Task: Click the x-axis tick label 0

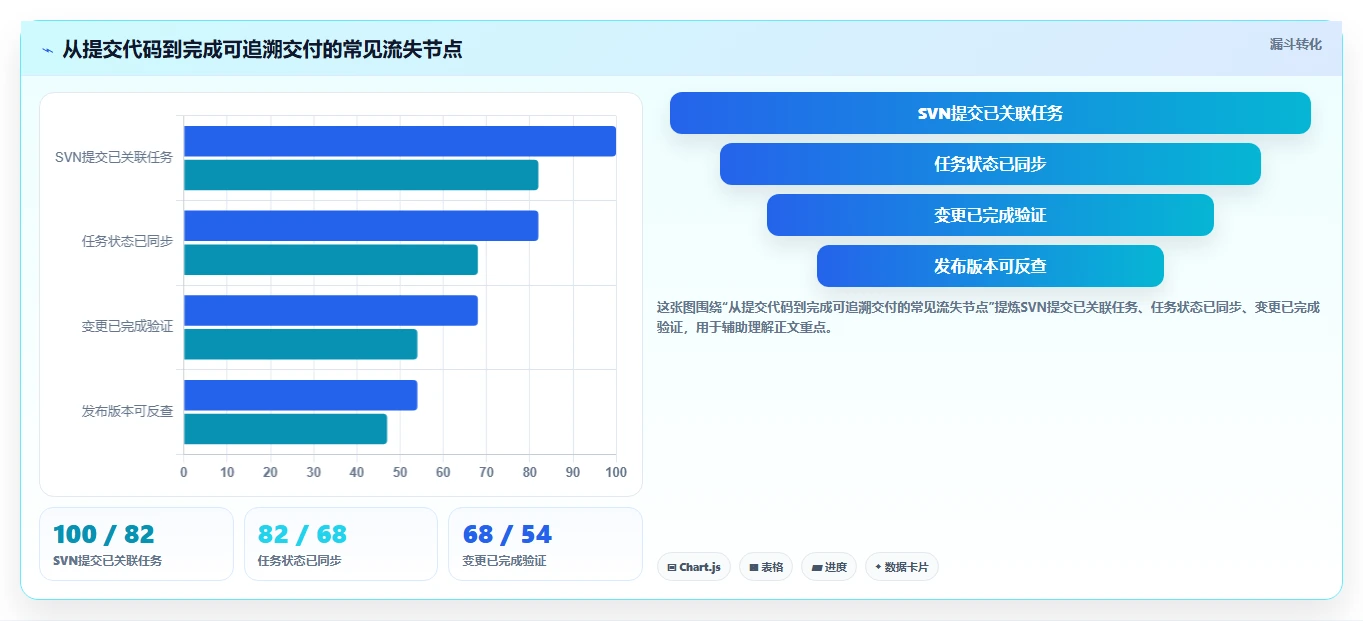Action: [x=183, y=472]
